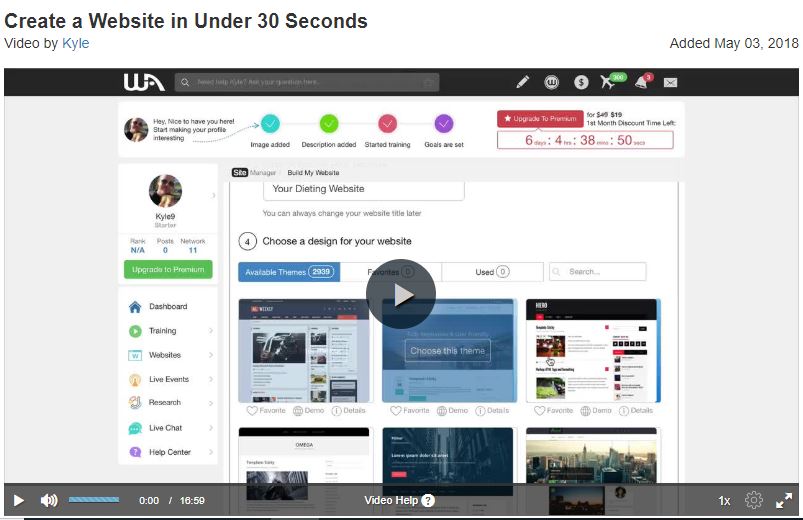Select the first theme thumbnail

coord(304,351)
